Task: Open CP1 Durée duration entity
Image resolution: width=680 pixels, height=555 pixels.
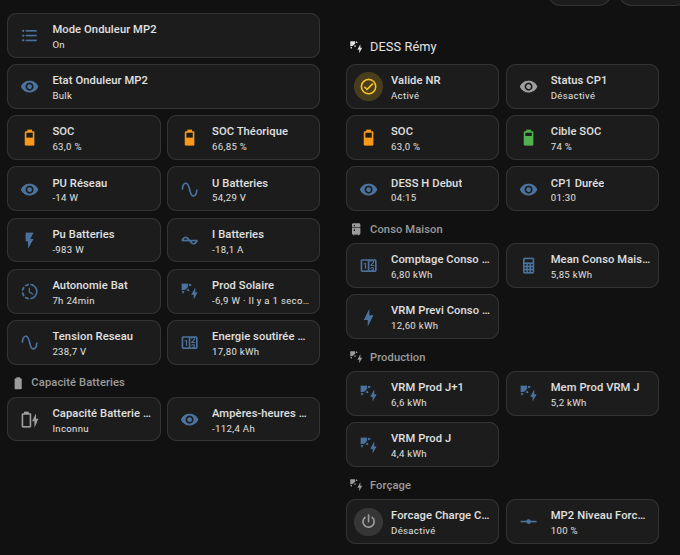Action: 582,189
